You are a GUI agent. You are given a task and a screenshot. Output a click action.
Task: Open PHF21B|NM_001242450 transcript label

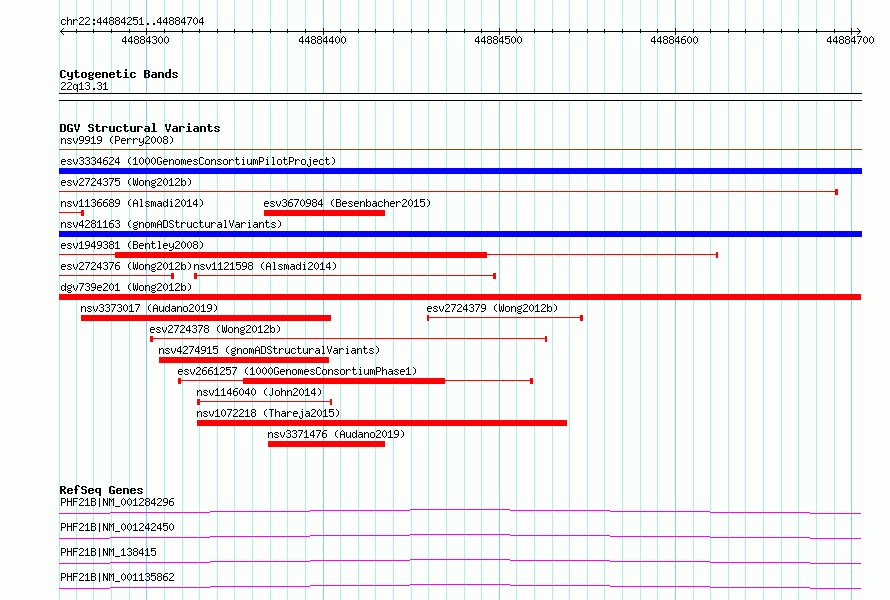[117, 527]
